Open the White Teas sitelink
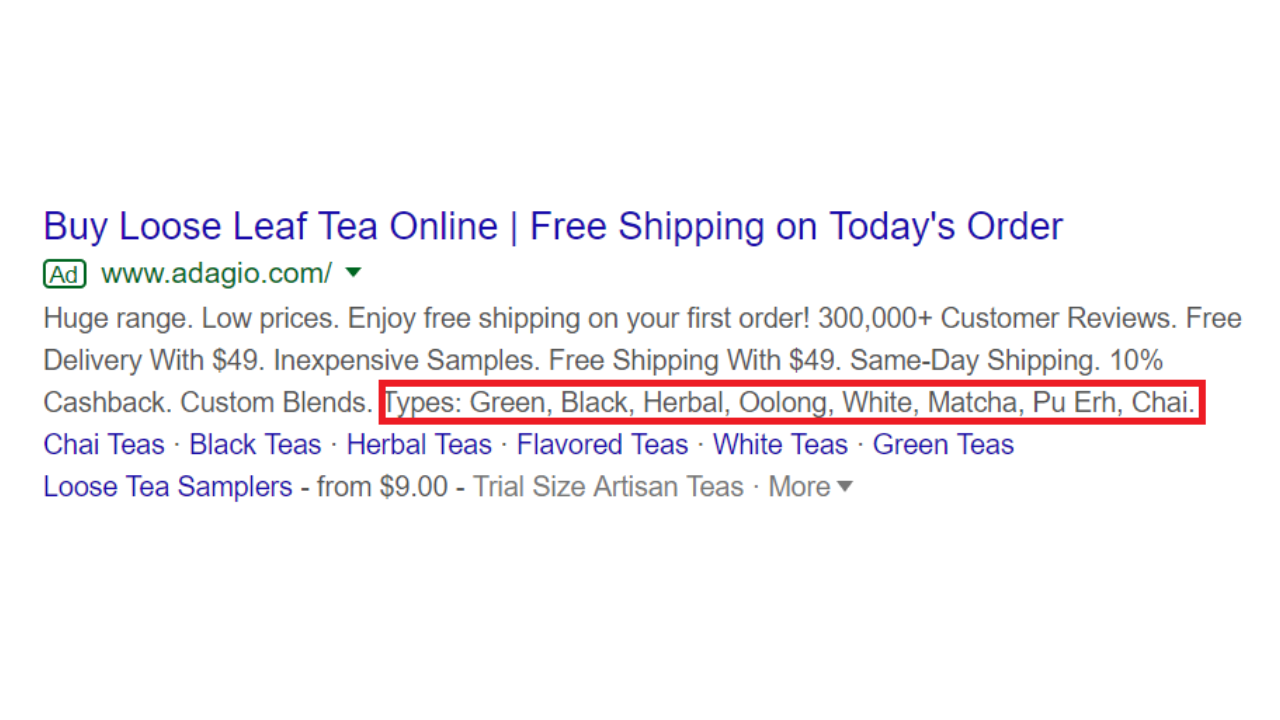The width and height of the screenshot is (1280, 720). (780, 444)
